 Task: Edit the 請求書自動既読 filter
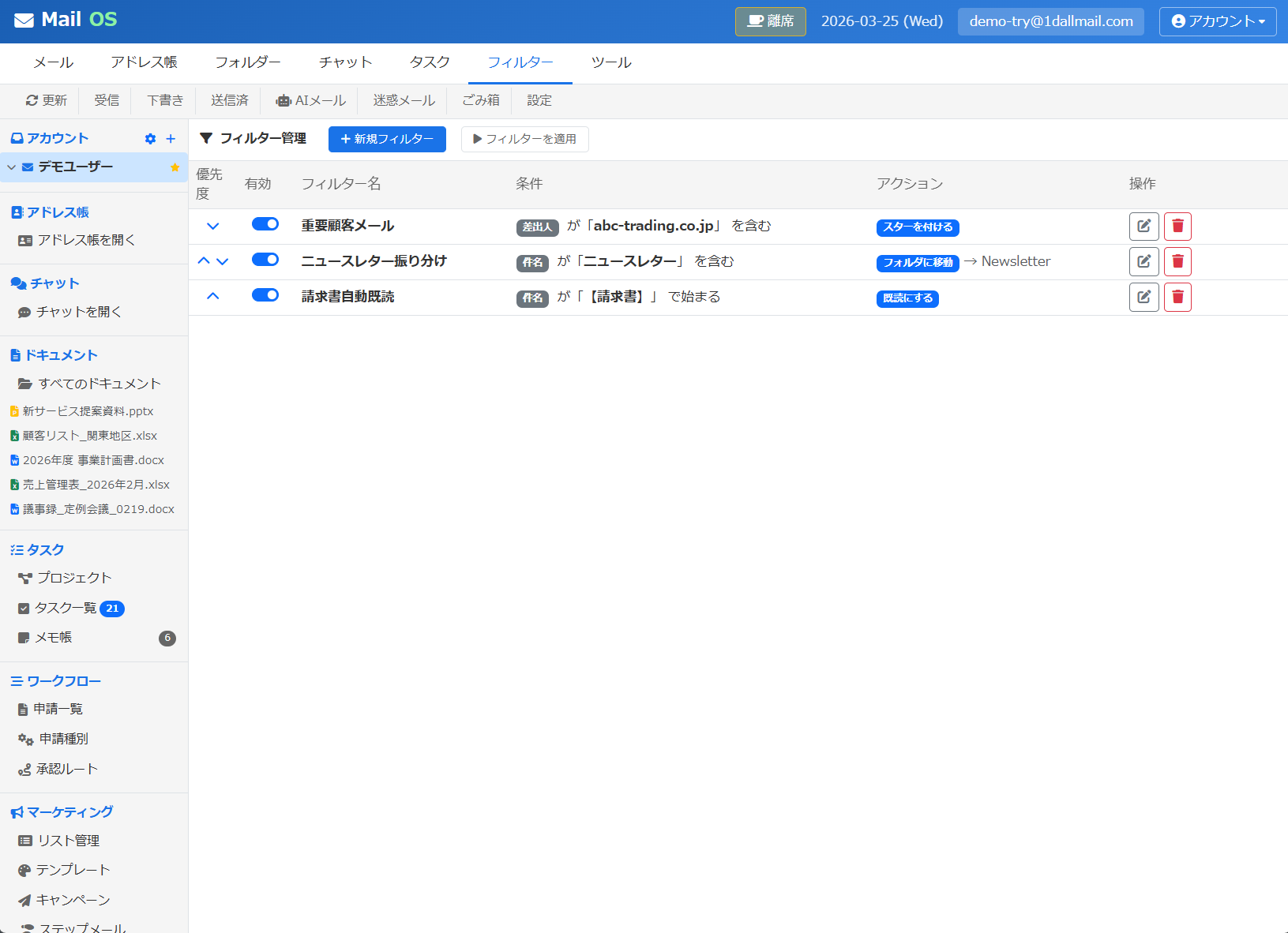pos(1143,298)
